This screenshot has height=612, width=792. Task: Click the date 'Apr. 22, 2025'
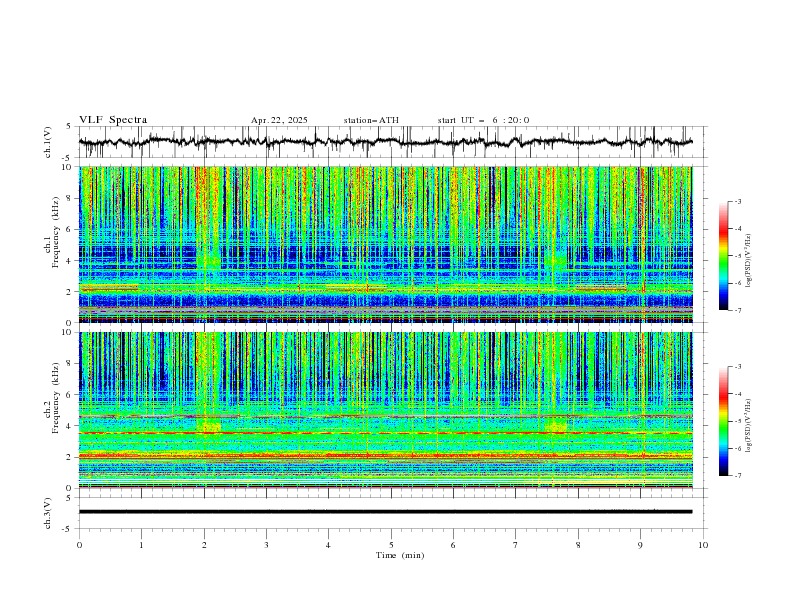[x=279, y=120]
